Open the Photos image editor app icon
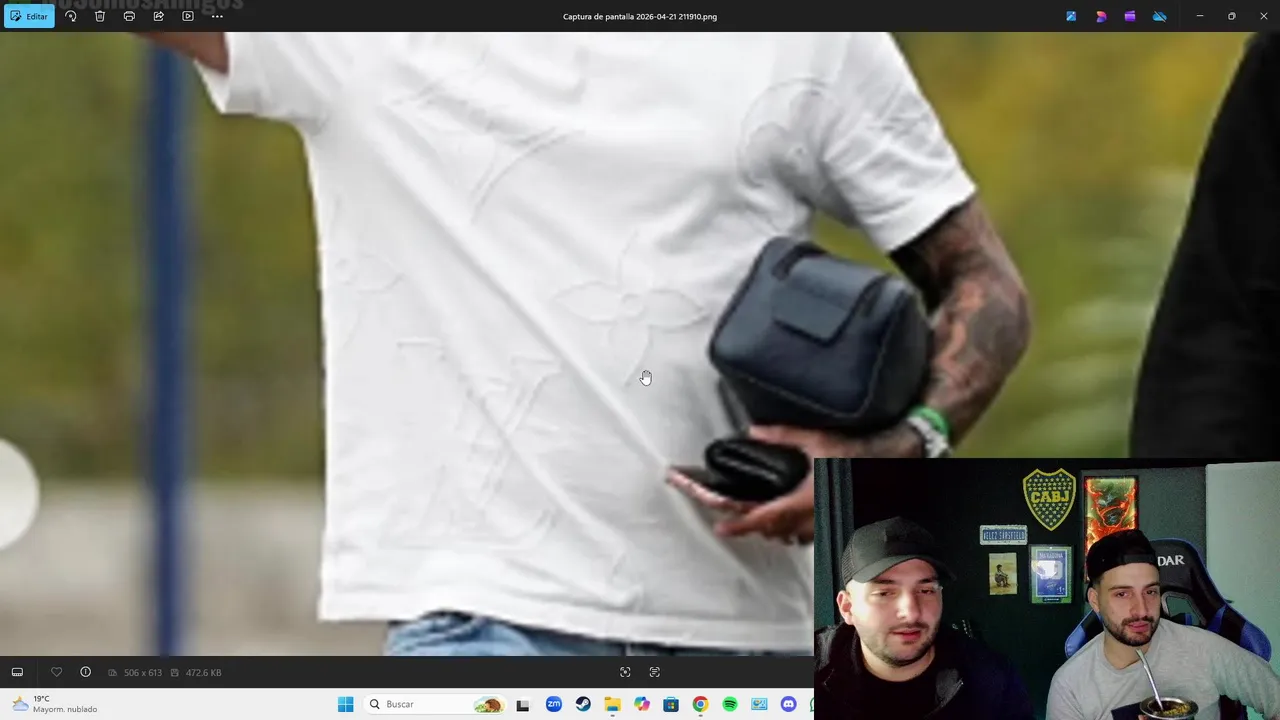This screenshot has width=1280, height=720. click(x=1071, y=16)
